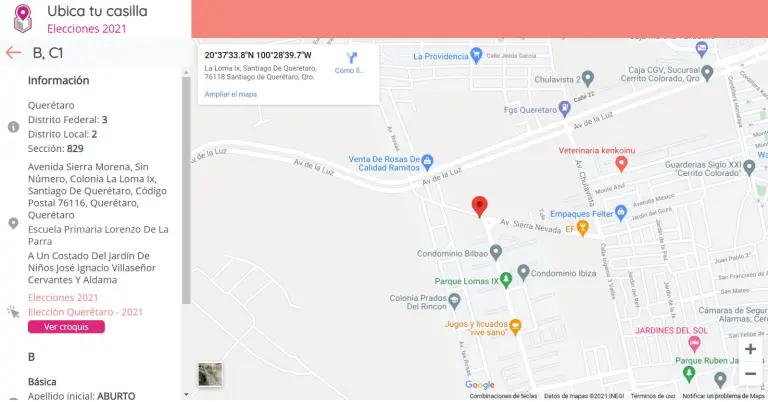Open the Ubica tu casilla logo icon
The width and height of the screenshot is (768, 402).
tap(23, 19)
